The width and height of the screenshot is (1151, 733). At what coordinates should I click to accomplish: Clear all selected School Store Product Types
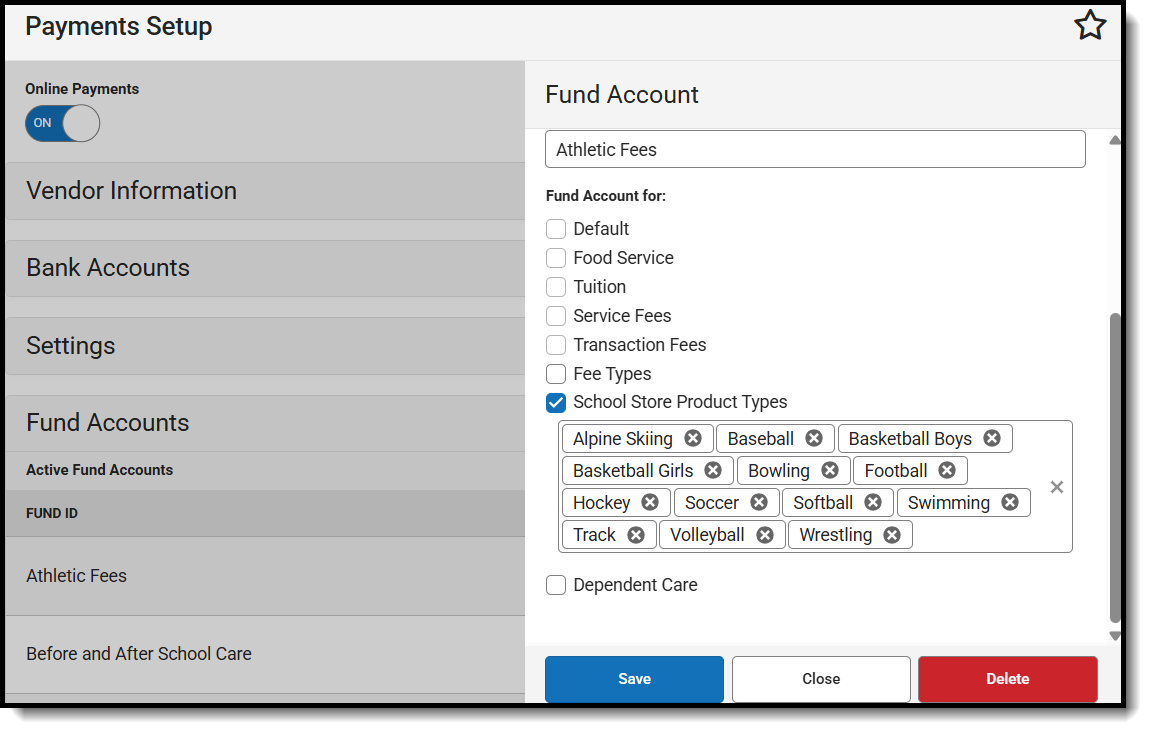click(1057, 487)
